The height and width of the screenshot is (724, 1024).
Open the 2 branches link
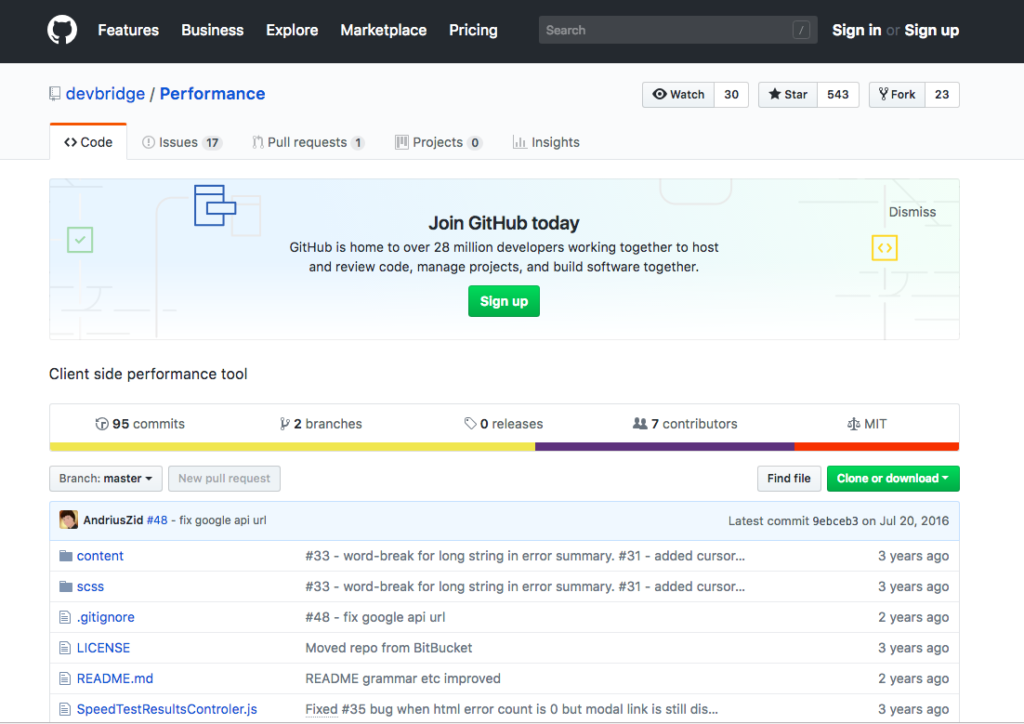[321, 424]
